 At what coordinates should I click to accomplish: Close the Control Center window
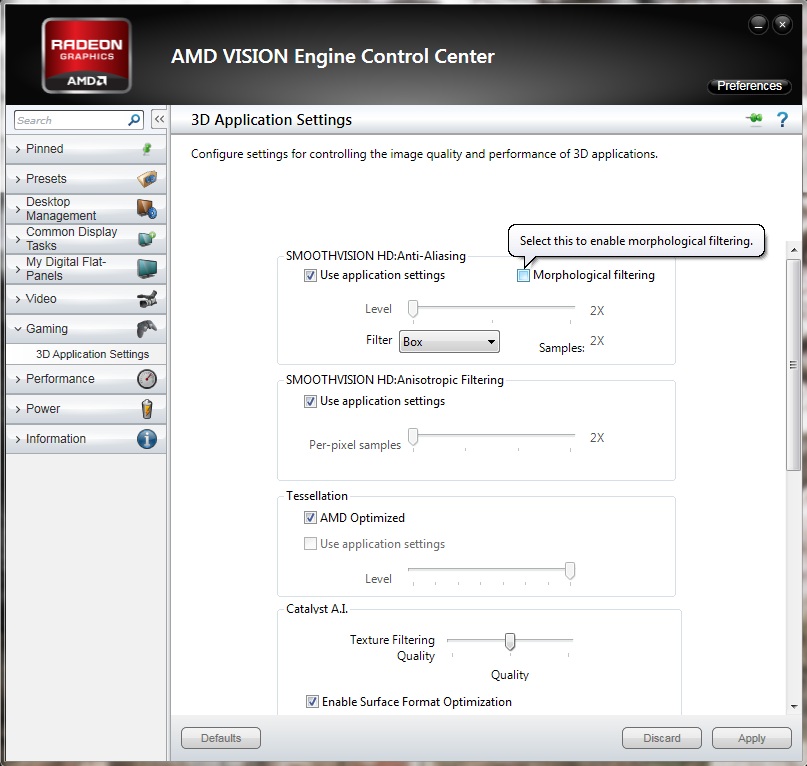click(782, 24)
